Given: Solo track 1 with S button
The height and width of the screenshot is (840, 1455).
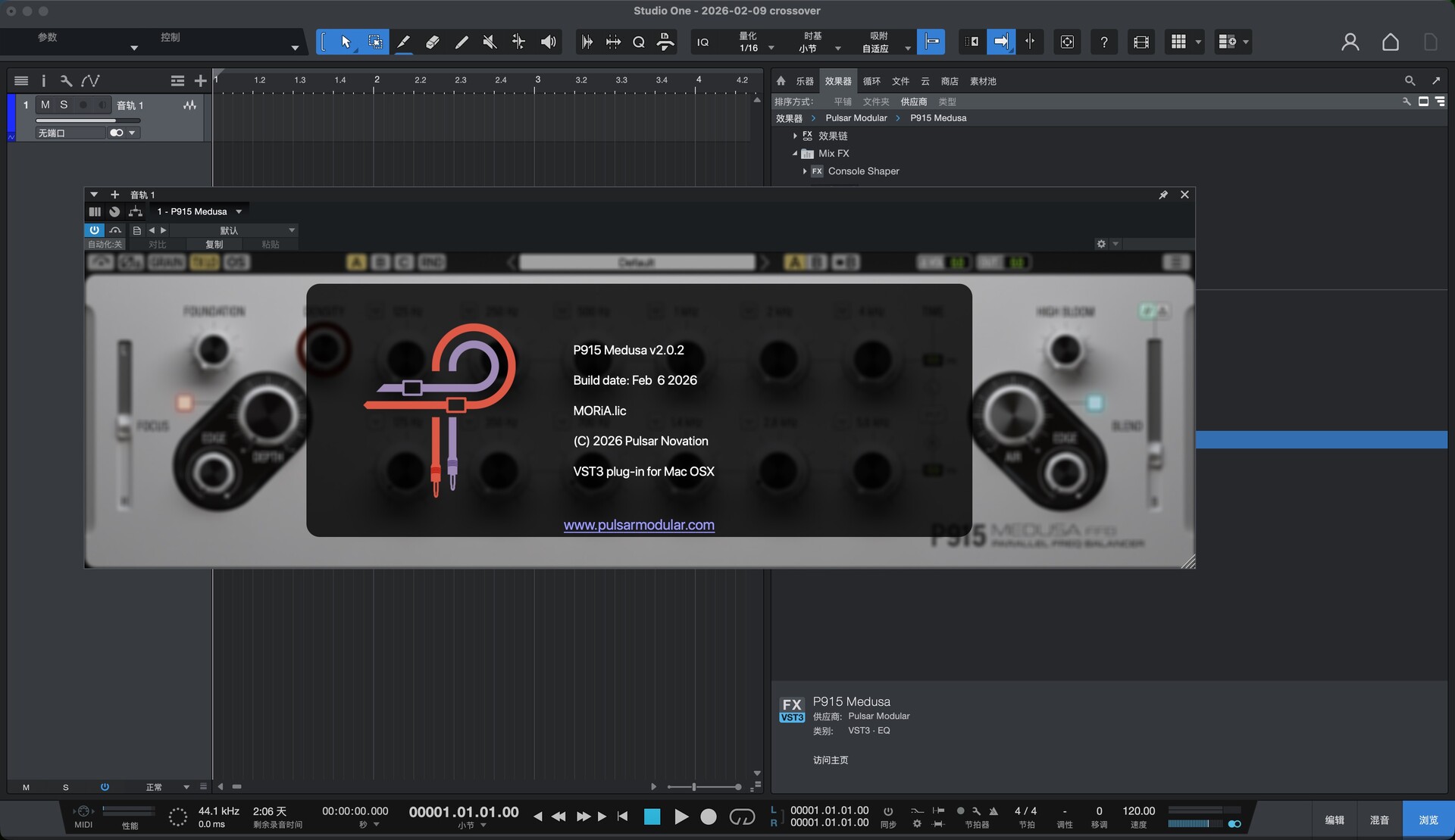Looking at the screenshot, I should pyautogui.click(x=64, y=105).
